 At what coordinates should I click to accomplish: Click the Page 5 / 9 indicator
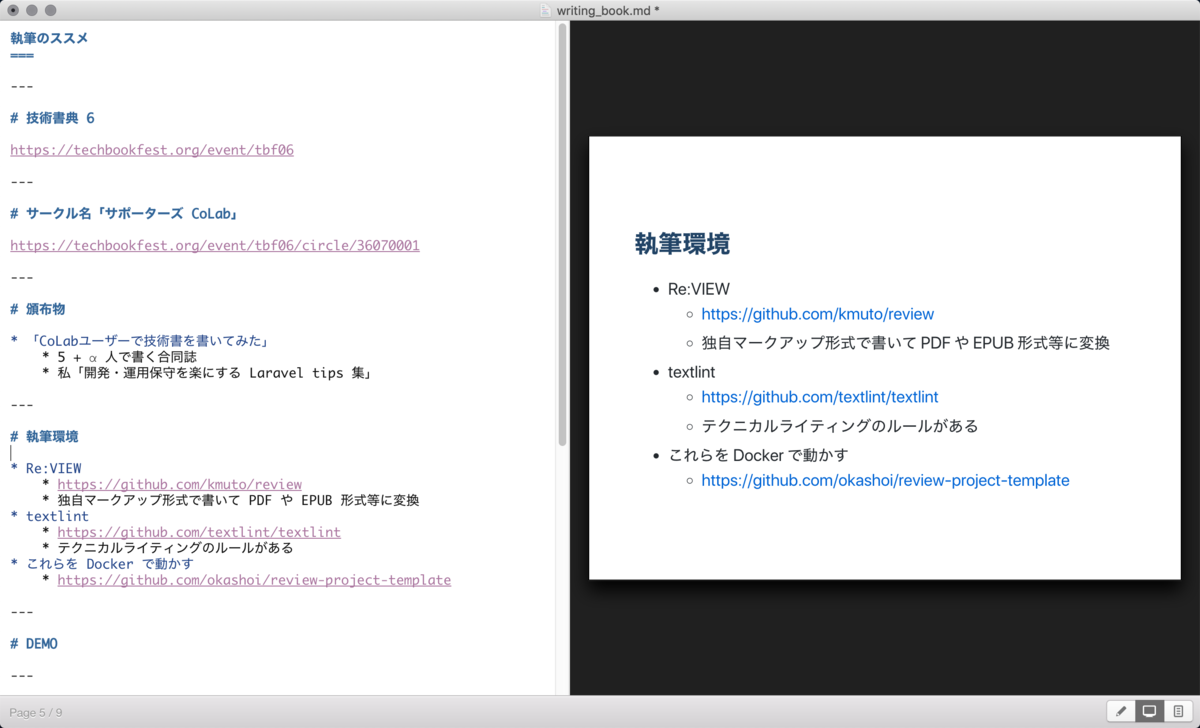click(x=35, y=712)
